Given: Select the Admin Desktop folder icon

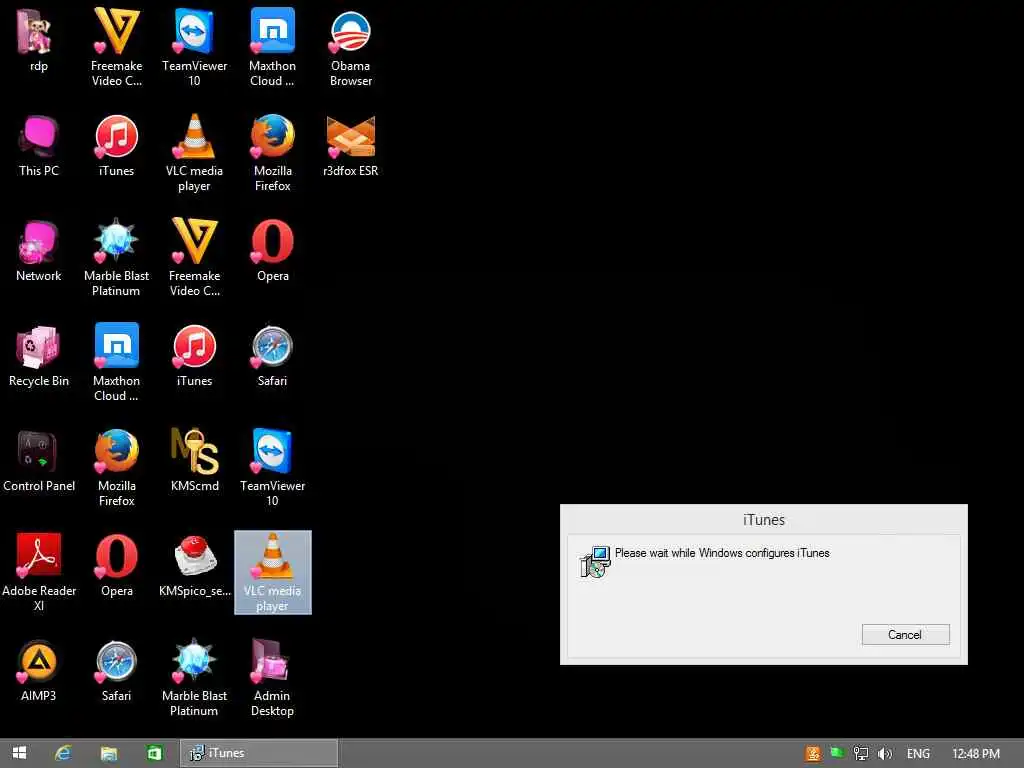Looking at the screenshot, I should click(x=272, y=678).
